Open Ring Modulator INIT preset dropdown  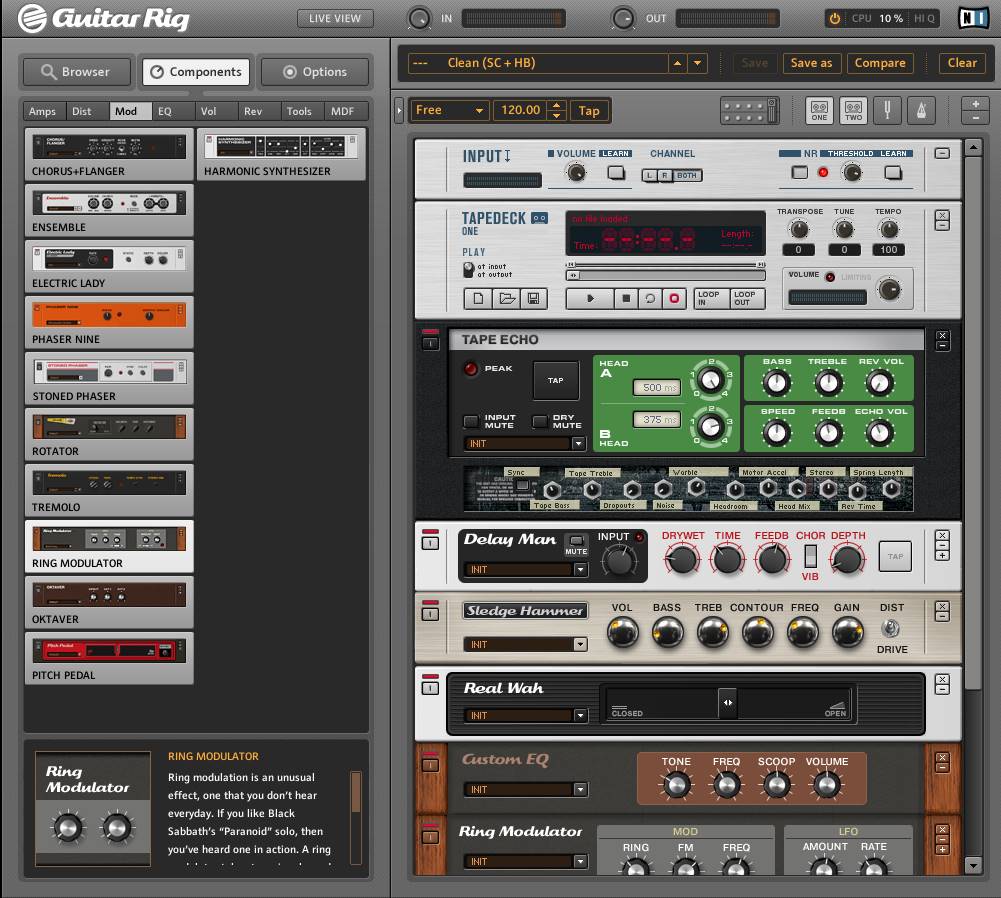click(x=580, y=862)
